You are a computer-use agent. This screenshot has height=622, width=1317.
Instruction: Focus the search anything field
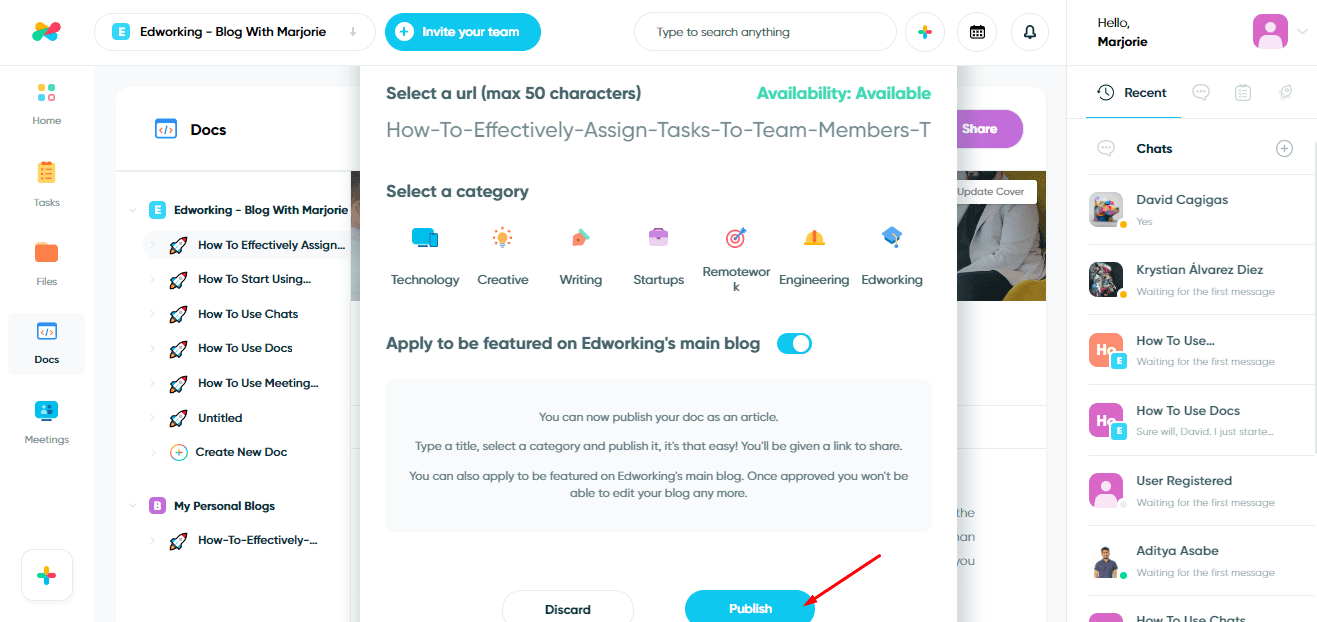click(765, 32)
